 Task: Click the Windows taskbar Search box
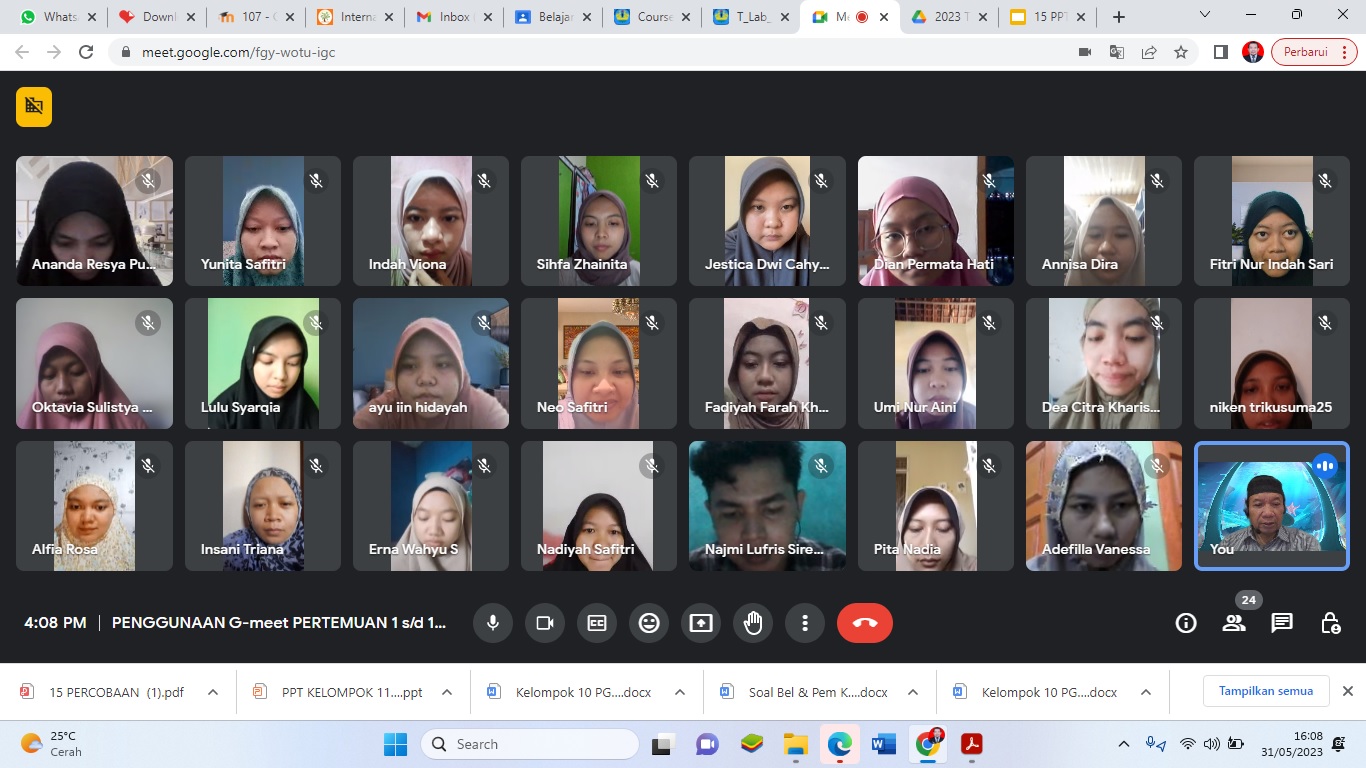click(x=530, y=744)
